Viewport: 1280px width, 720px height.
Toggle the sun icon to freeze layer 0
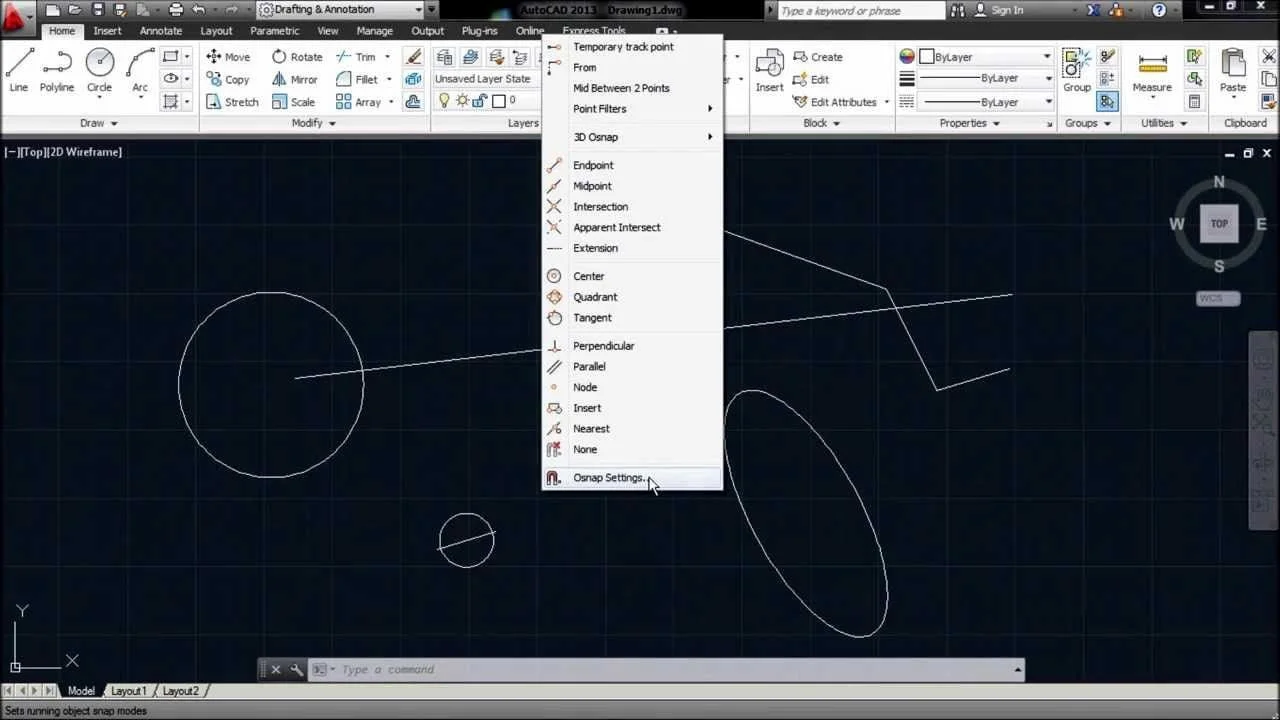point(460,100)
